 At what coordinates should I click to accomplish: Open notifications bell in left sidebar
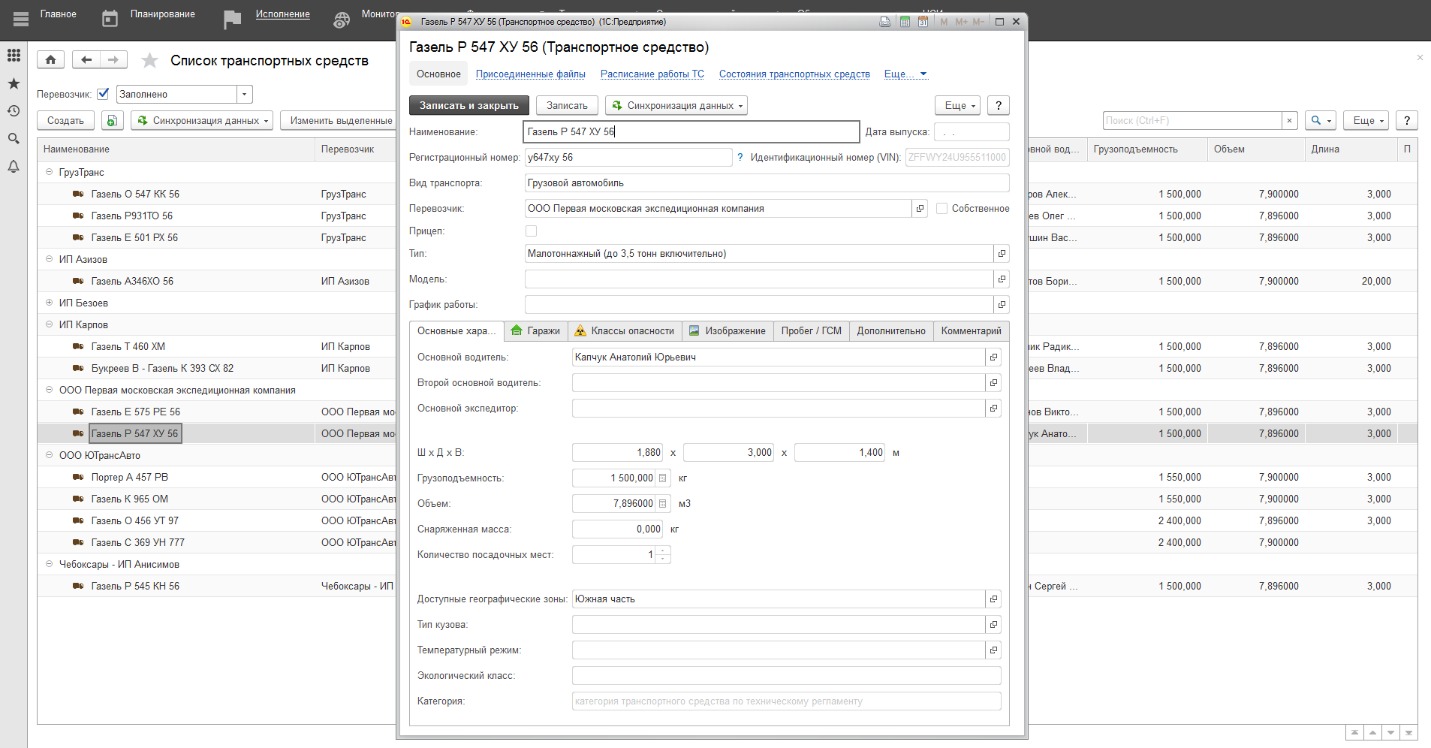(14, 166)
